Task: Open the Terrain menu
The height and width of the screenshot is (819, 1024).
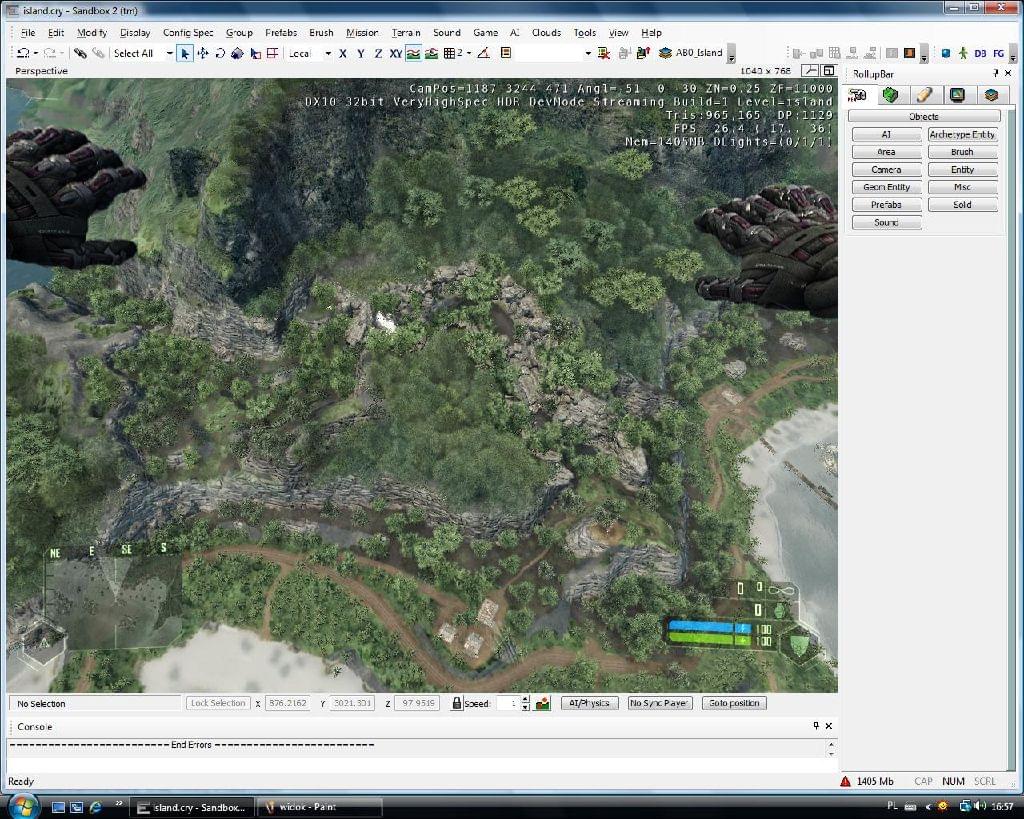Action: (x=406, y=33)
